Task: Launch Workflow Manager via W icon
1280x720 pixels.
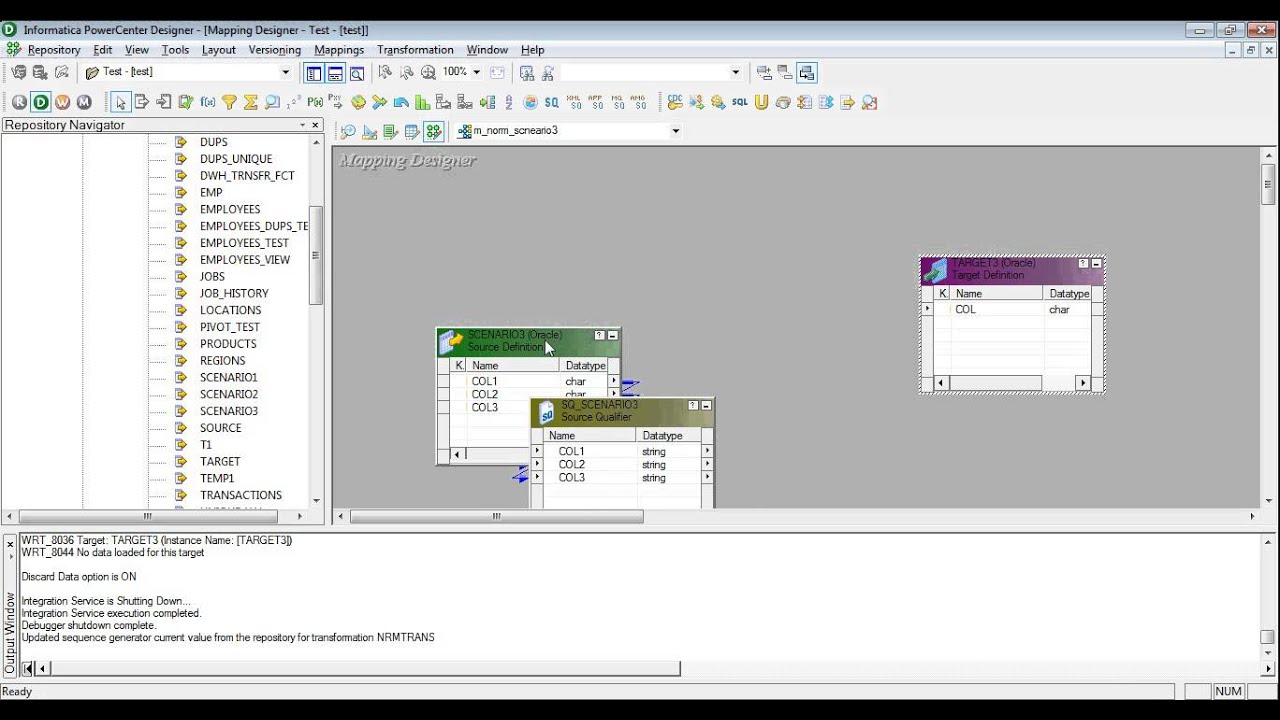Action: coord(62,102)
